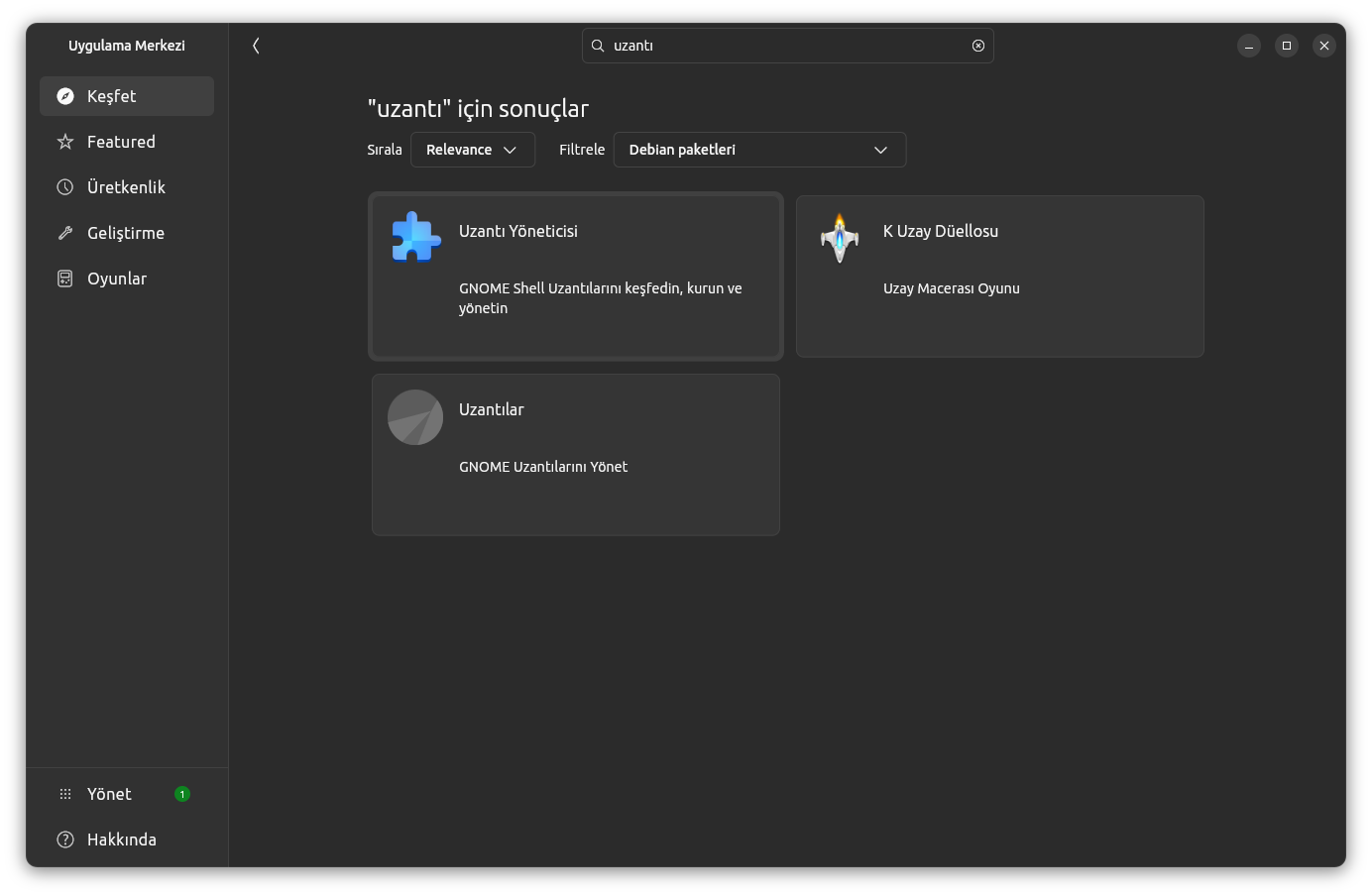Click the K Uzay Düellosu spaceship icon

click(840, 238)
